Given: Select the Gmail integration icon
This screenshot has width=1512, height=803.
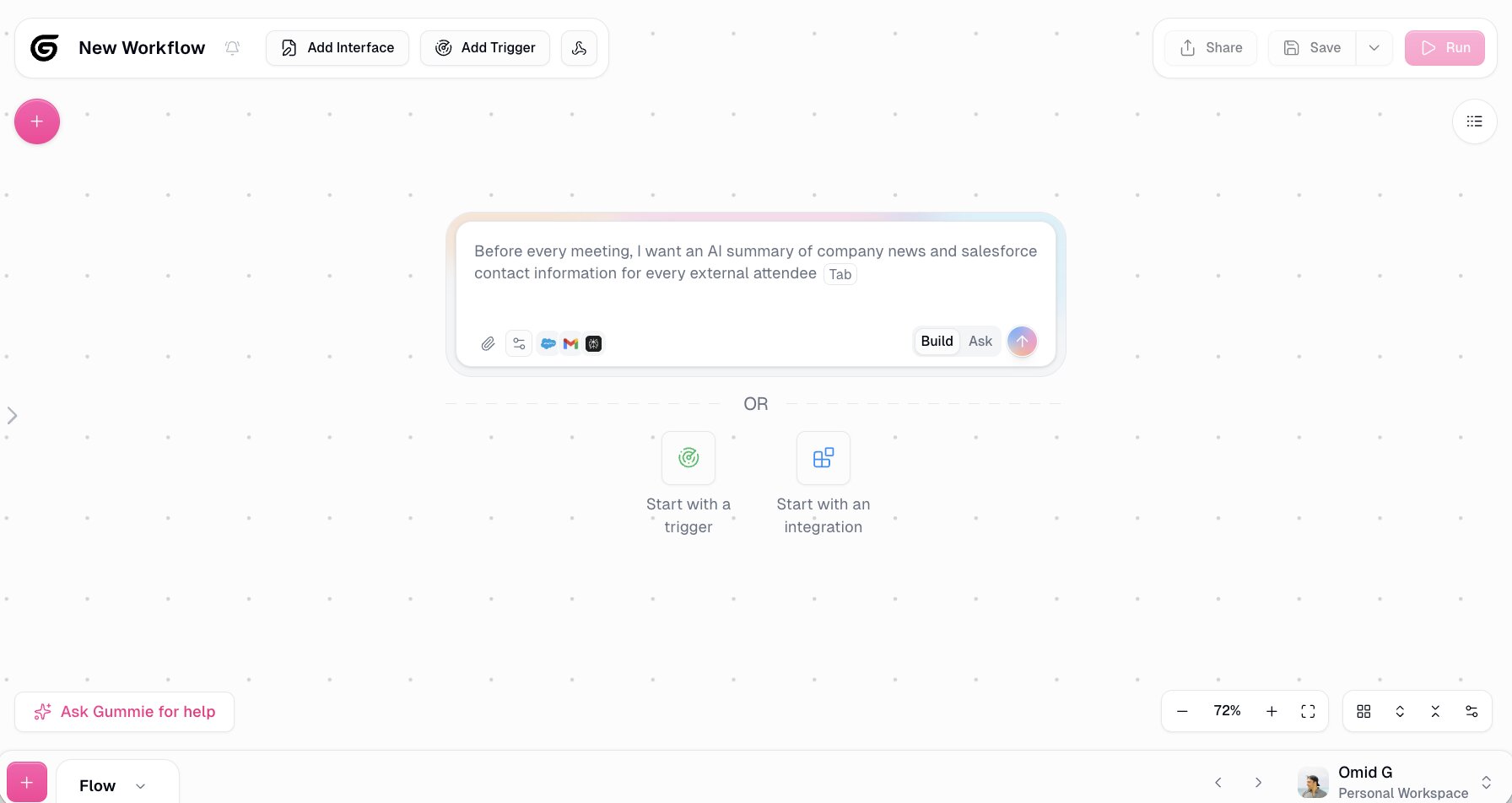Looking at the screenshot, I should (570, 343).
